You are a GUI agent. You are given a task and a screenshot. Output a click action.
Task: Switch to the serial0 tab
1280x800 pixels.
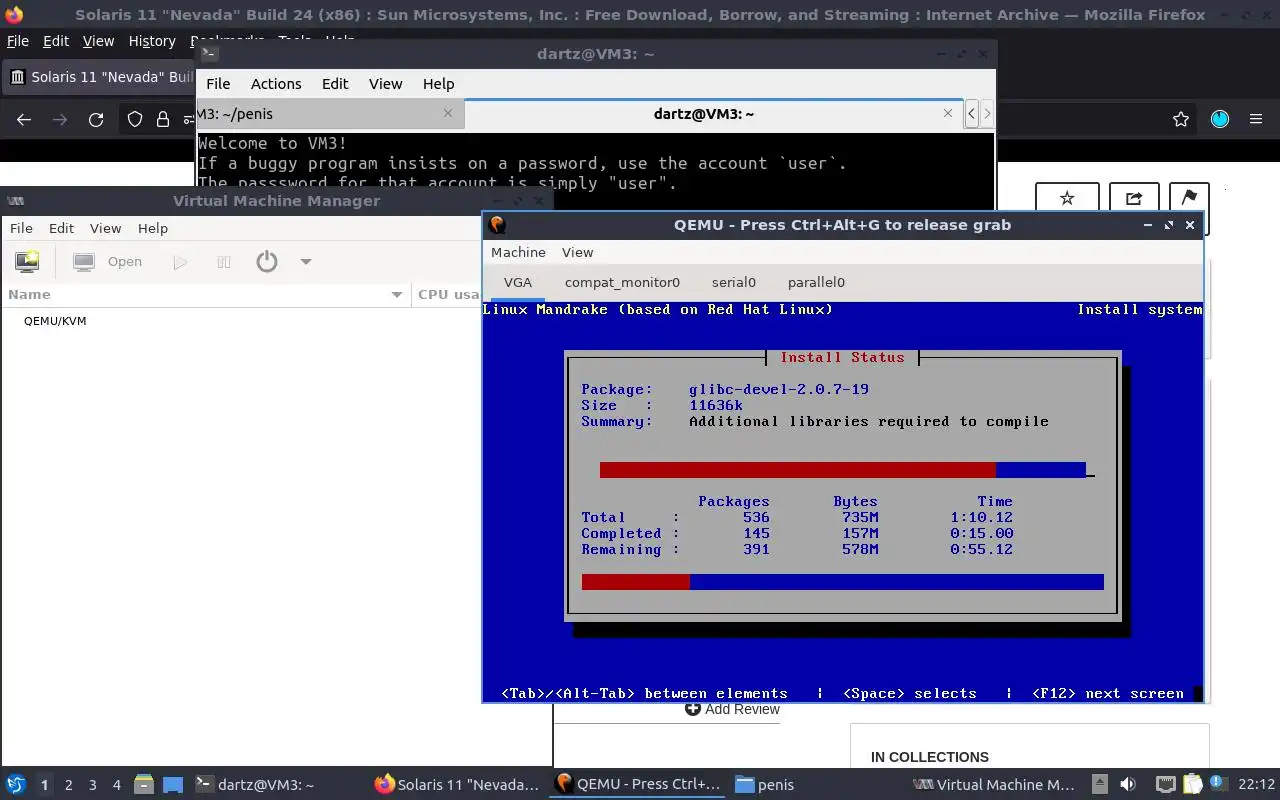click(x=734, y=282)
